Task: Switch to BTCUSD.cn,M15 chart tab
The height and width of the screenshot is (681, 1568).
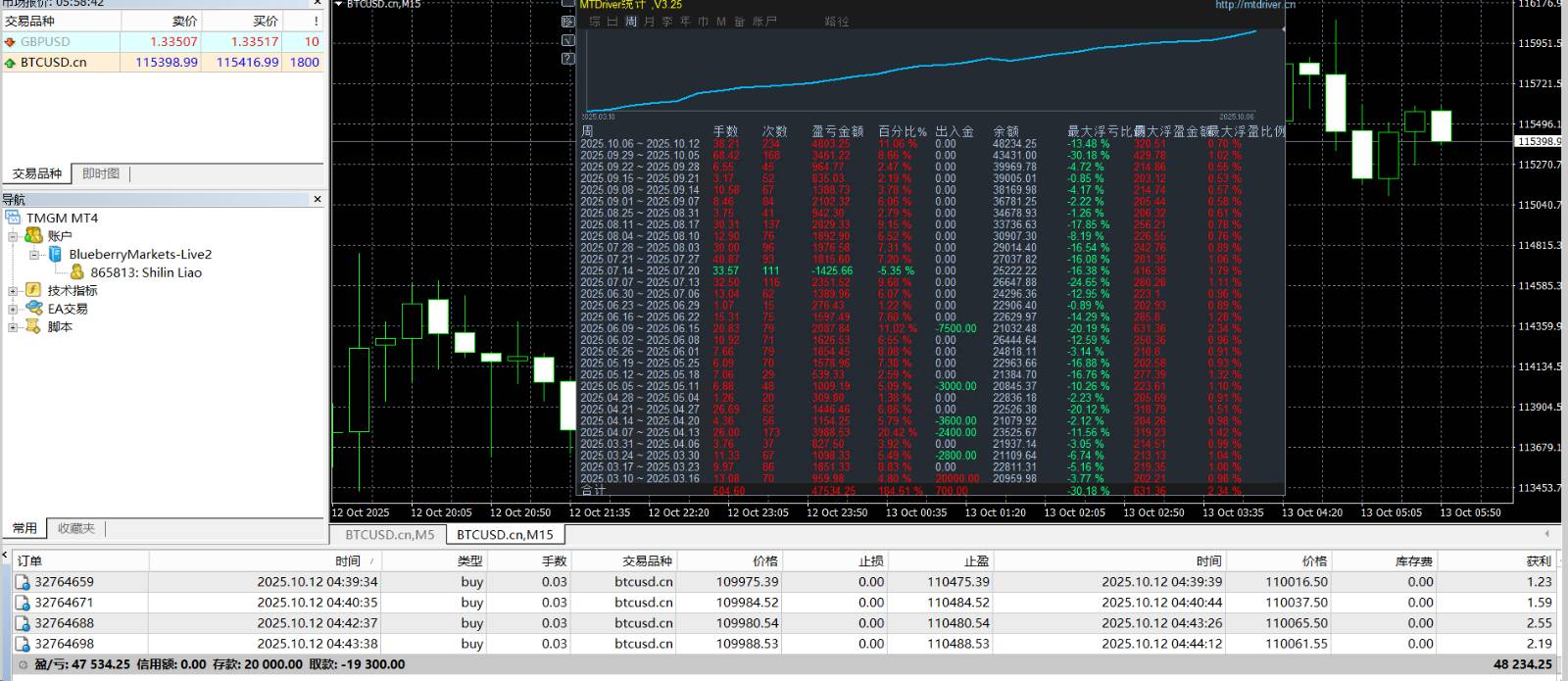Action: [x=505, y=535]
